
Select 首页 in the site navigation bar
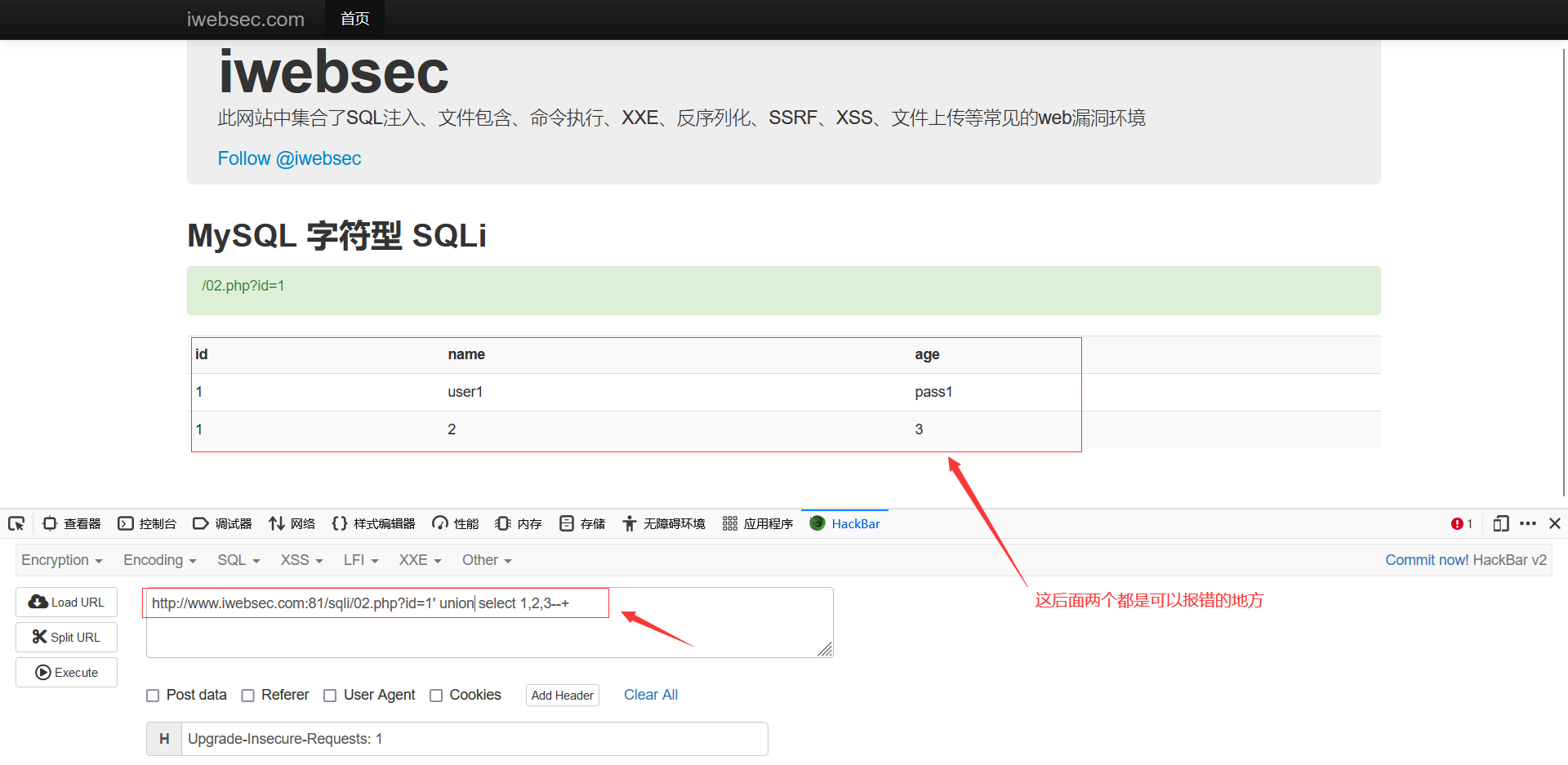(x=354, y=19)
